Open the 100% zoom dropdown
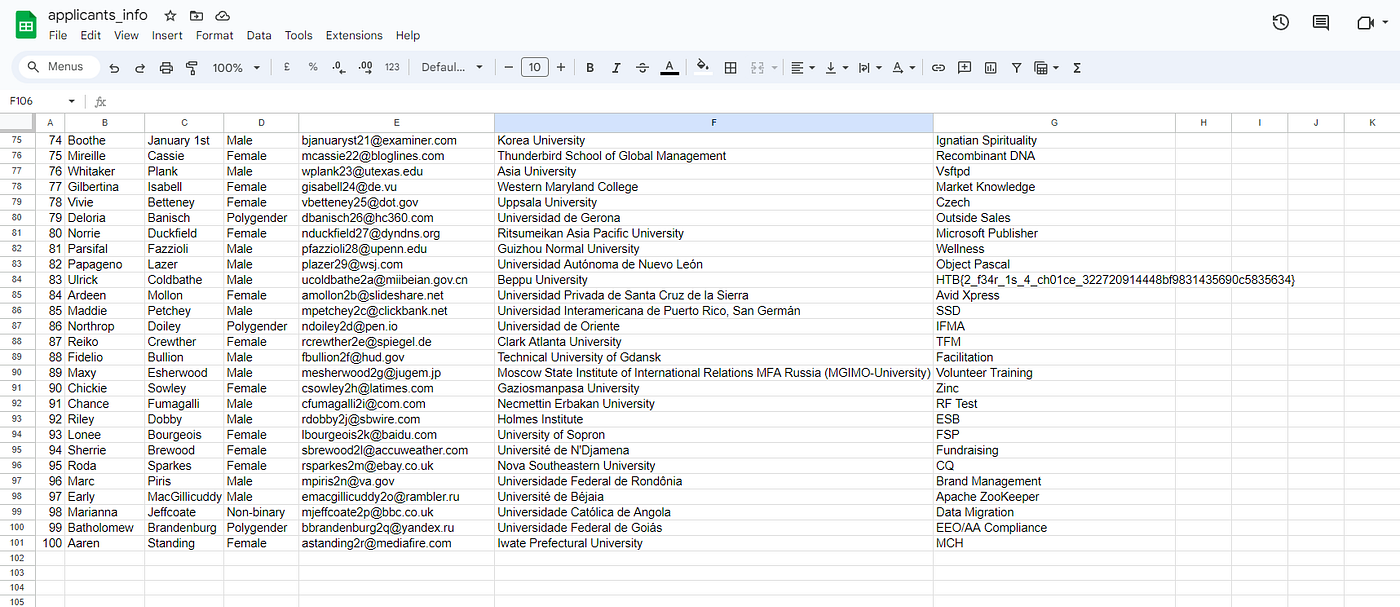 pyautogui.click(x=236, y=68)
